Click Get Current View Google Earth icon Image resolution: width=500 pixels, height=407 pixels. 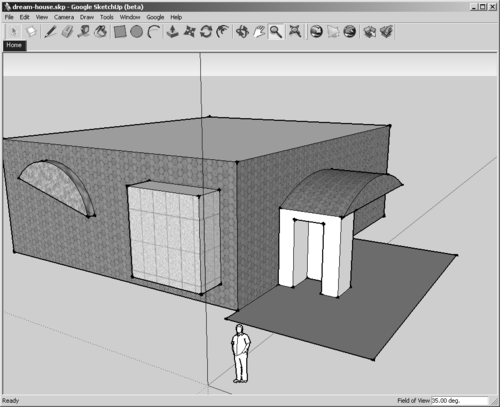[x=316, y=32]
